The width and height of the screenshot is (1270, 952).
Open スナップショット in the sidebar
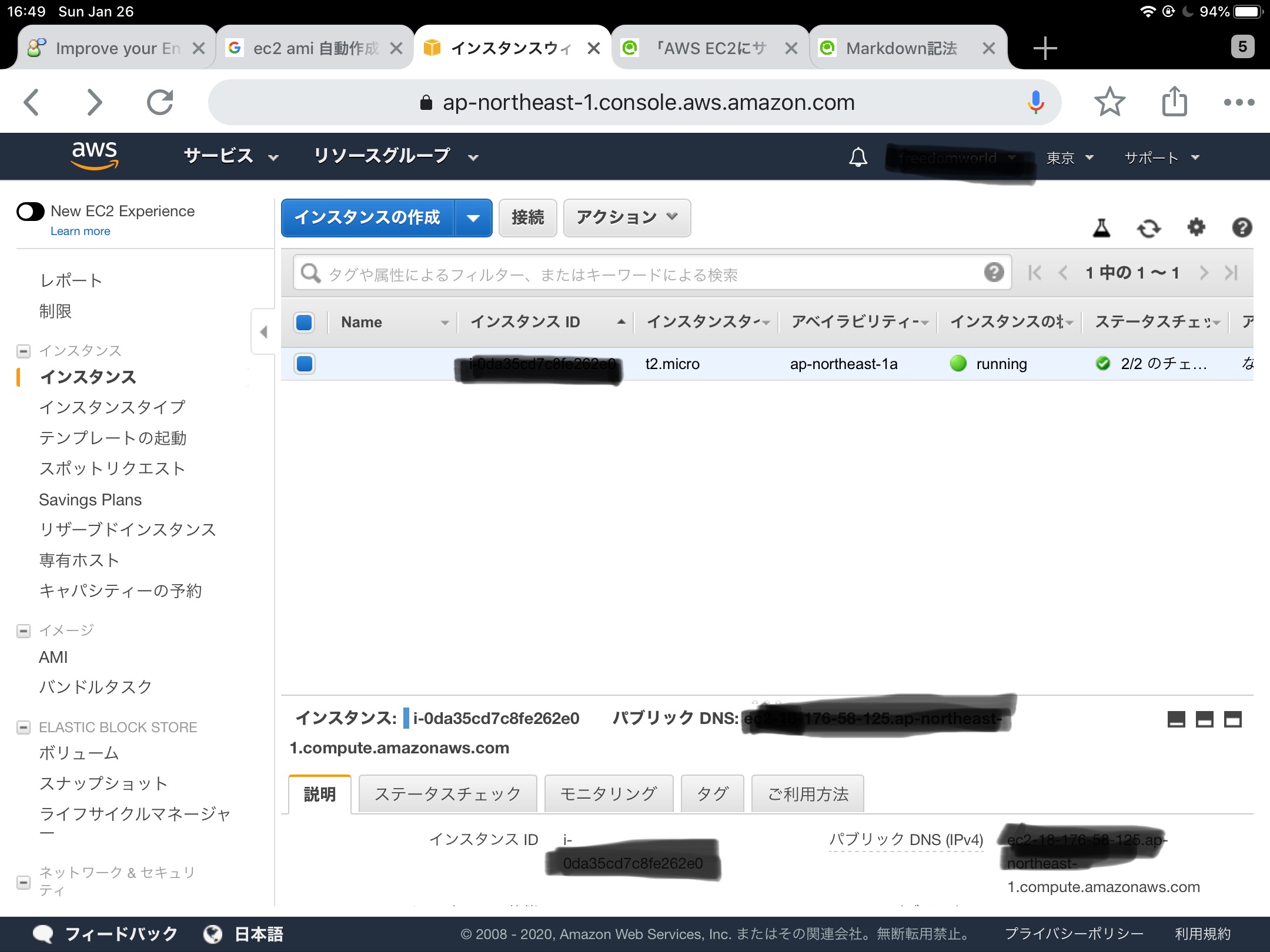(x=103, y=783)
